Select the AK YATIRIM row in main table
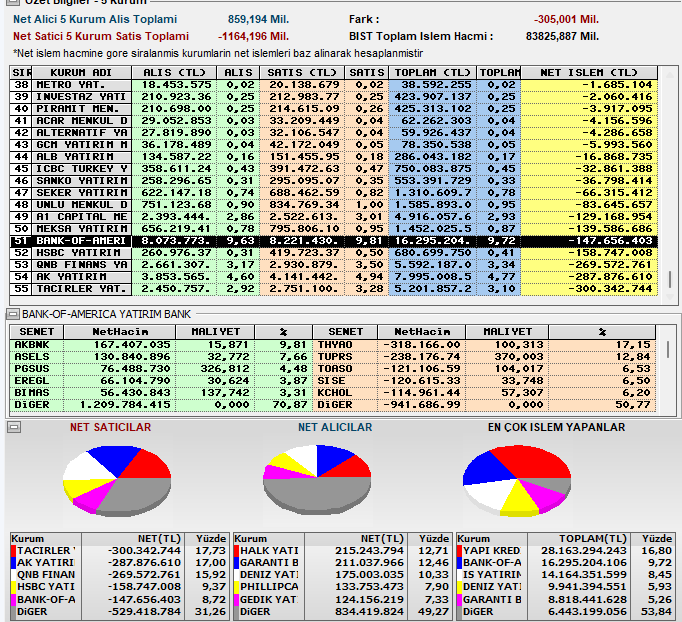 [x=334, y=277]
